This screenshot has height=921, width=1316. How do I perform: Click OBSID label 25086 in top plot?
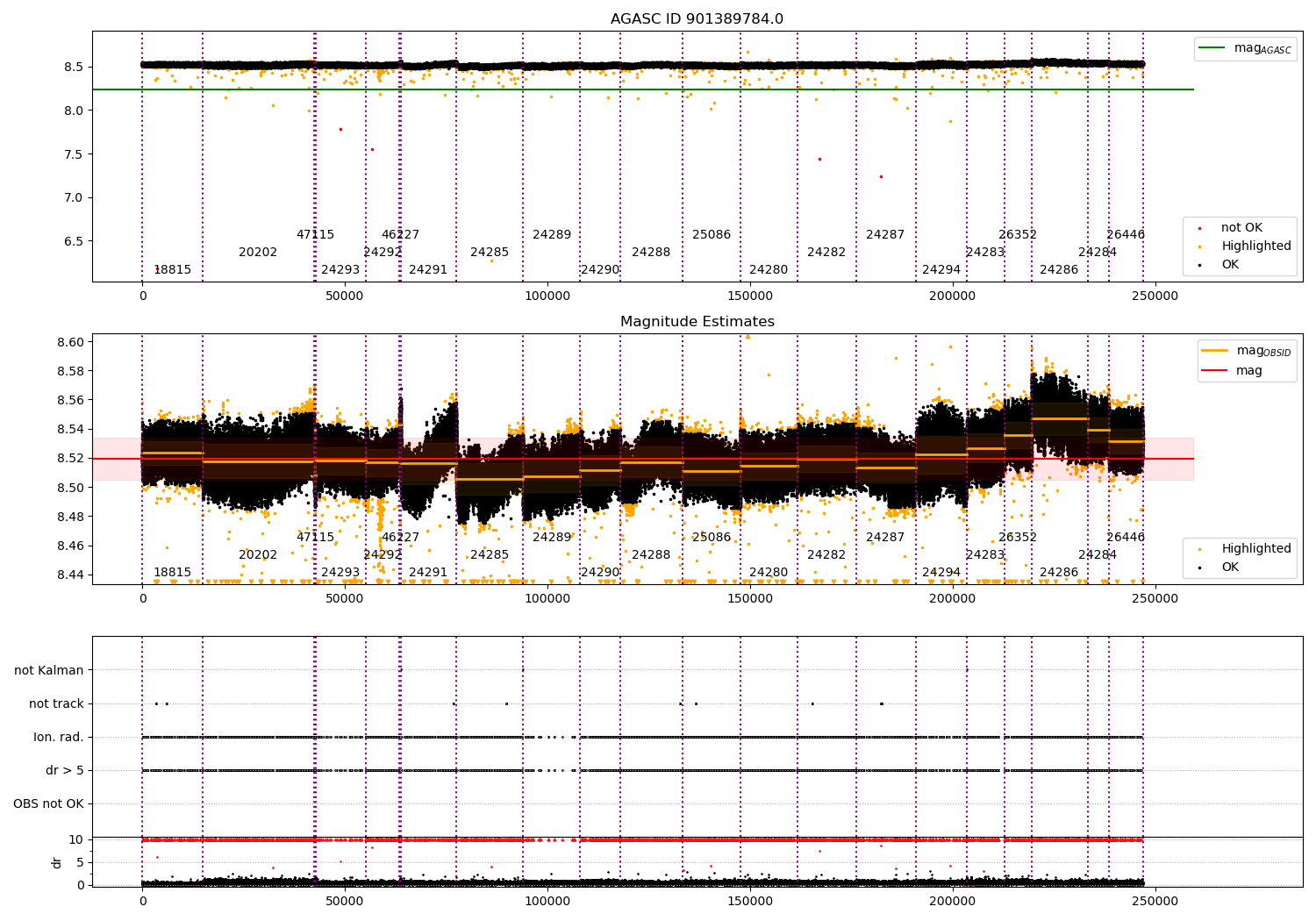[712, 235]
